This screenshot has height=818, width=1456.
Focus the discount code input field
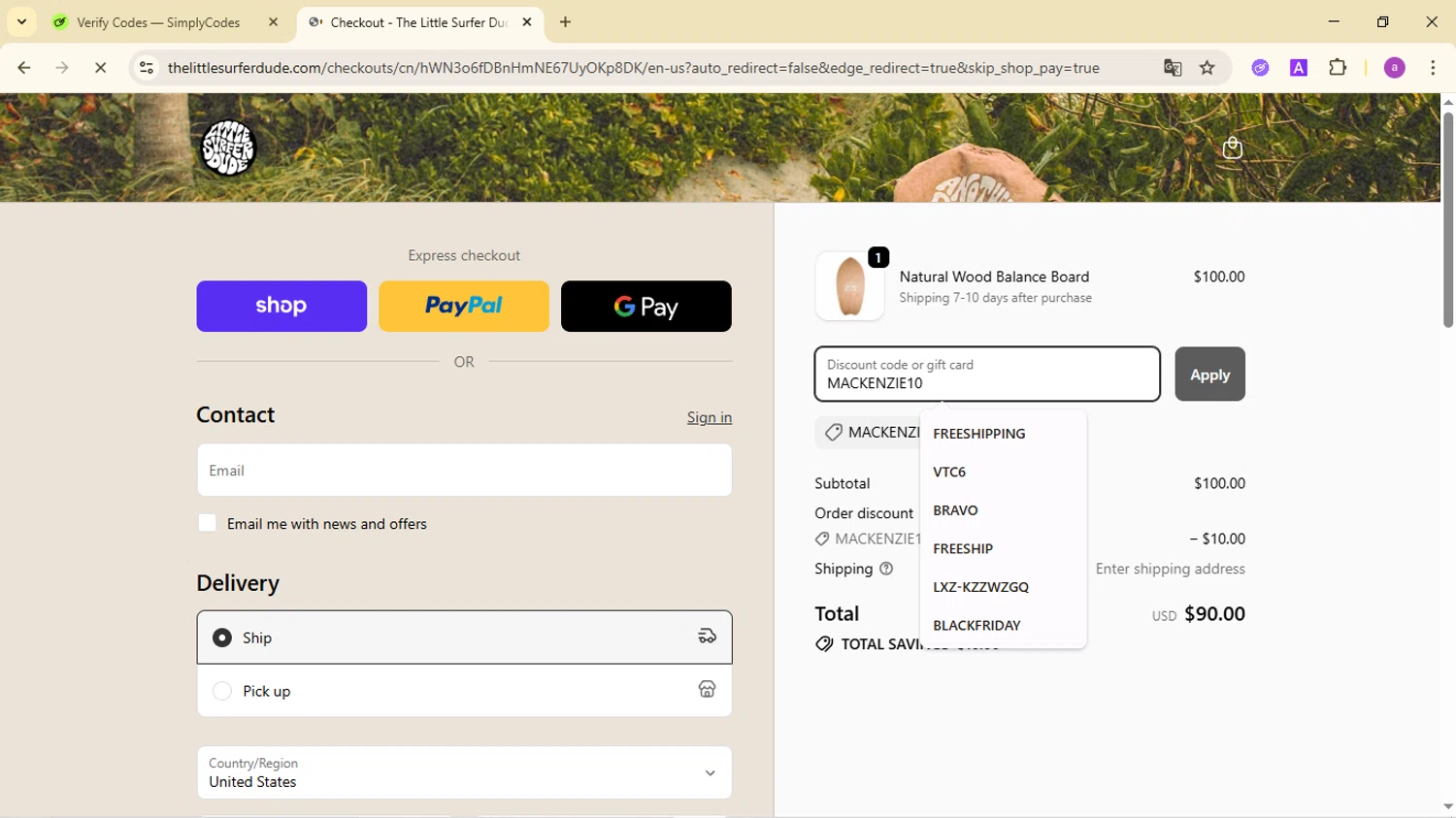[x=987, y=374]
